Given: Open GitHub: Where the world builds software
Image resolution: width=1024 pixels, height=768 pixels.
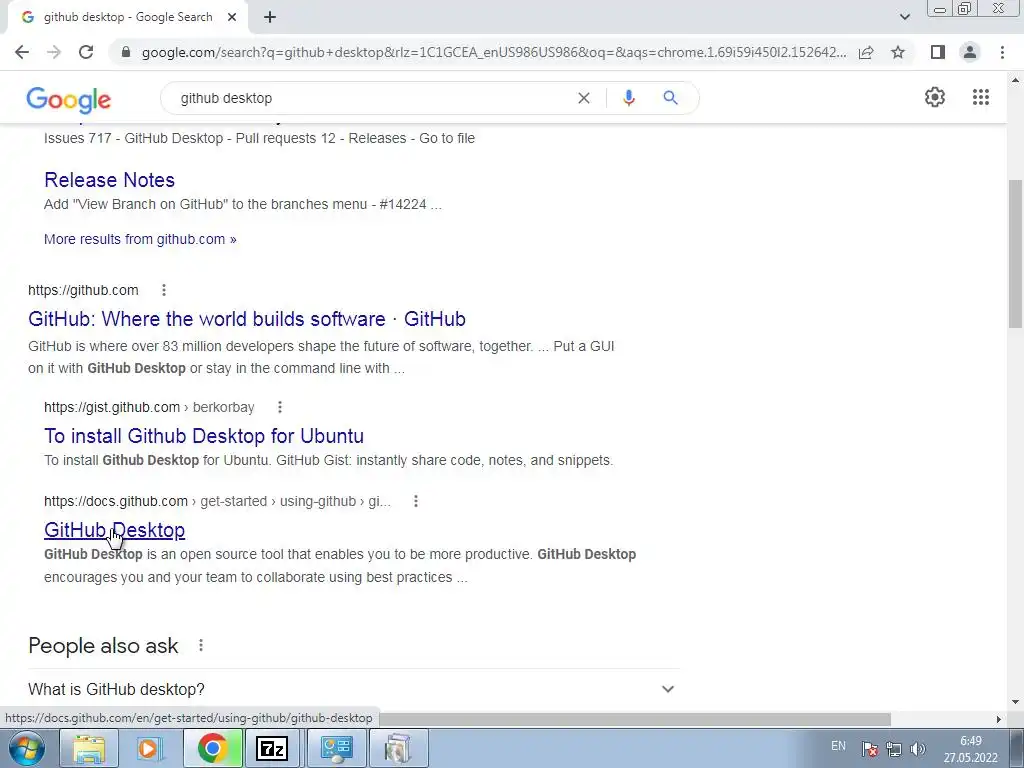Looking at the screenshot, I should coord(247,319).
